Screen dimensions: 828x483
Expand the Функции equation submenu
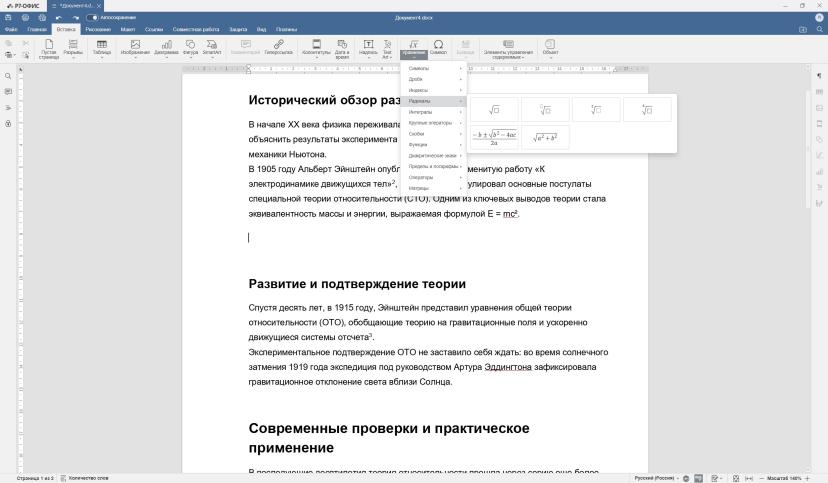pos(434,145)
